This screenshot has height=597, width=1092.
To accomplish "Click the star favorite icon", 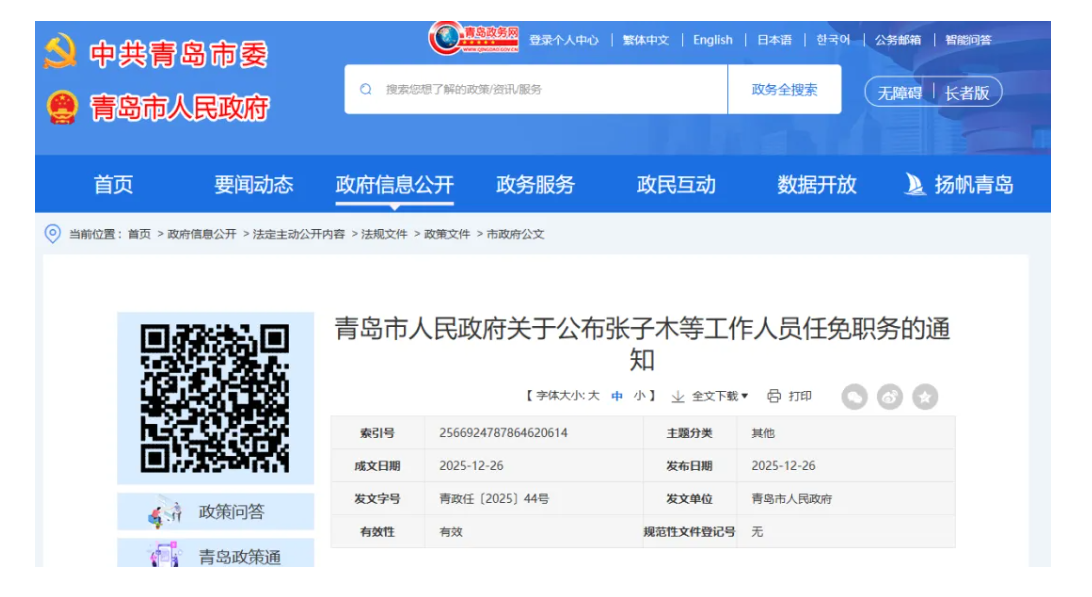I will point(925,397).
